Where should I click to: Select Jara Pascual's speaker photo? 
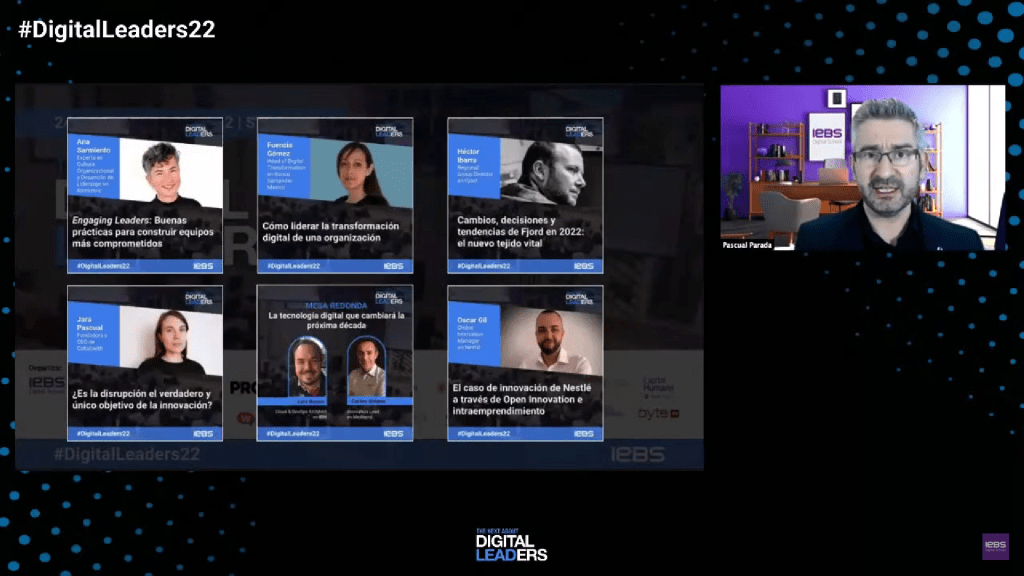(x=171, y=340)
